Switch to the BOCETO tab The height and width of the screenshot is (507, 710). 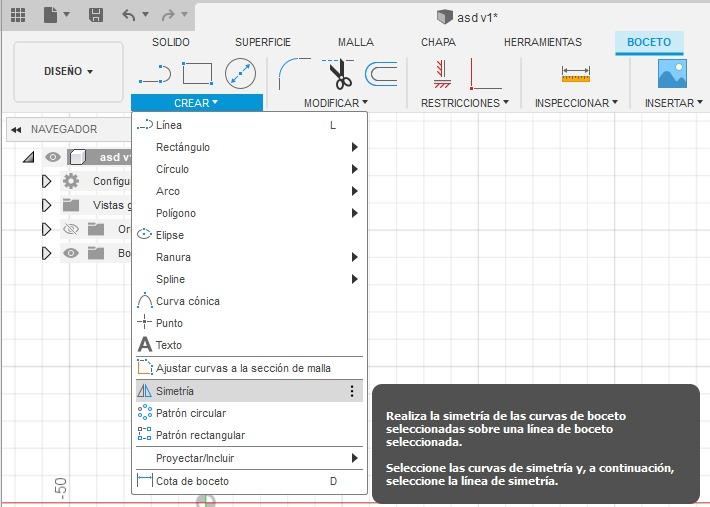(x=649, y=43)
